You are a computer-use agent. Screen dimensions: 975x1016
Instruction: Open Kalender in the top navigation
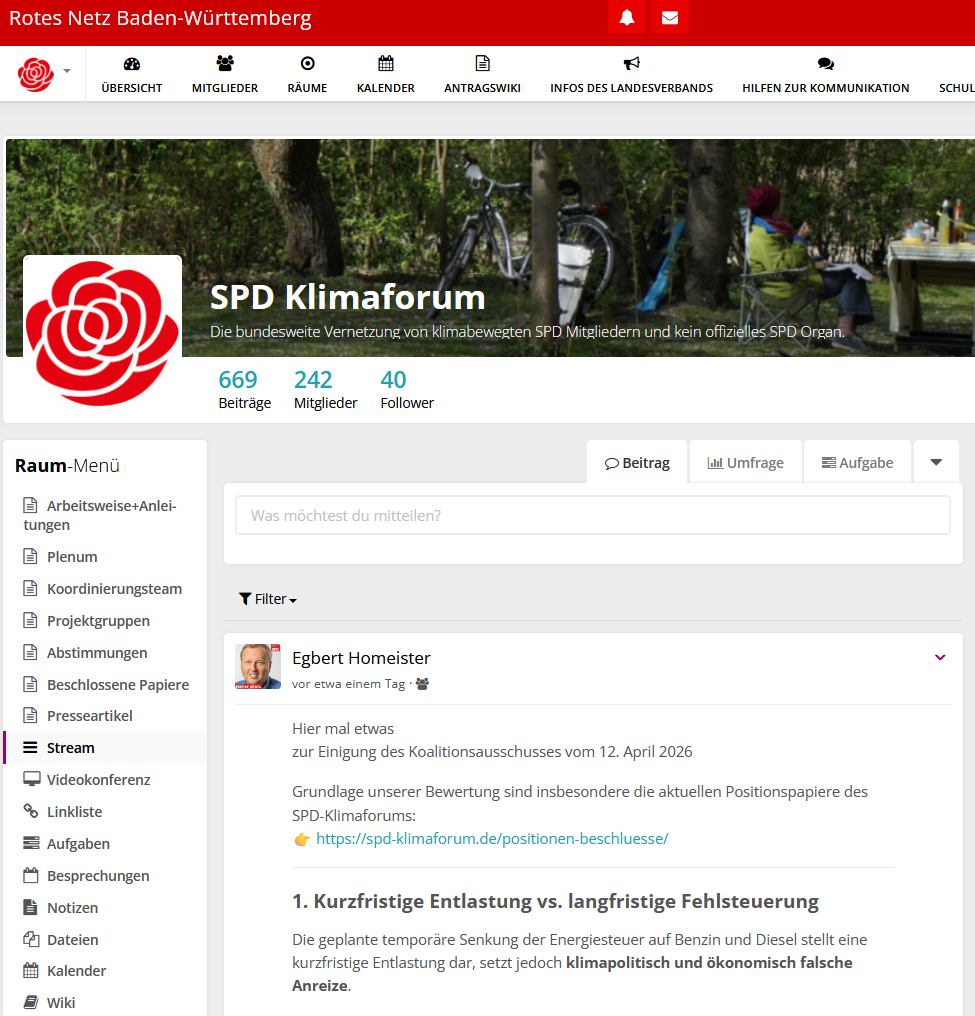[386, 75]
